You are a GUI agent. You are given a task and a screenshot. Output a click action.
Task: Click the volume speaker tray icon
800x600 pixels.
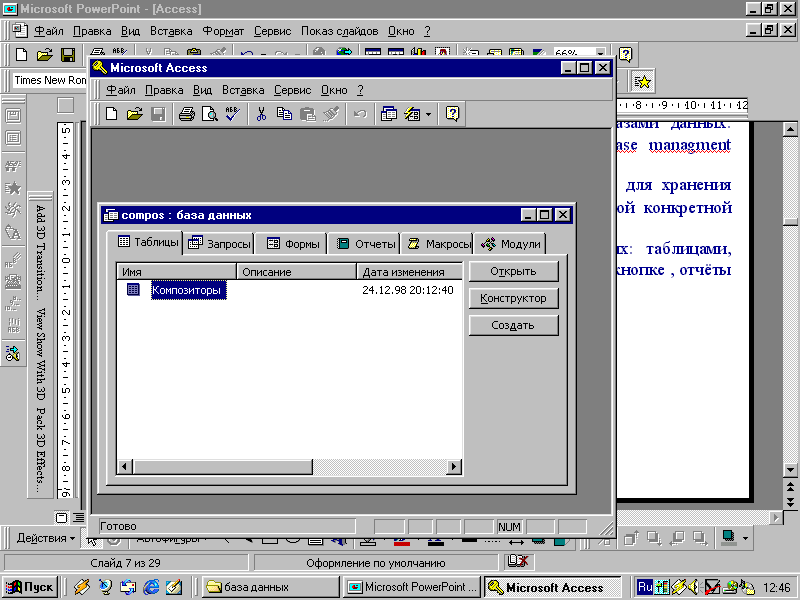pyautogui.click(x=693, y=587)
